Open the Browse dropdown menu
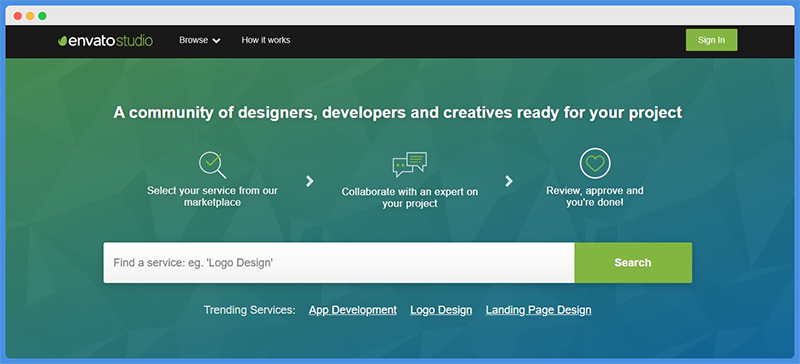Viewport: 800px width, 364px height. [199, 40]
